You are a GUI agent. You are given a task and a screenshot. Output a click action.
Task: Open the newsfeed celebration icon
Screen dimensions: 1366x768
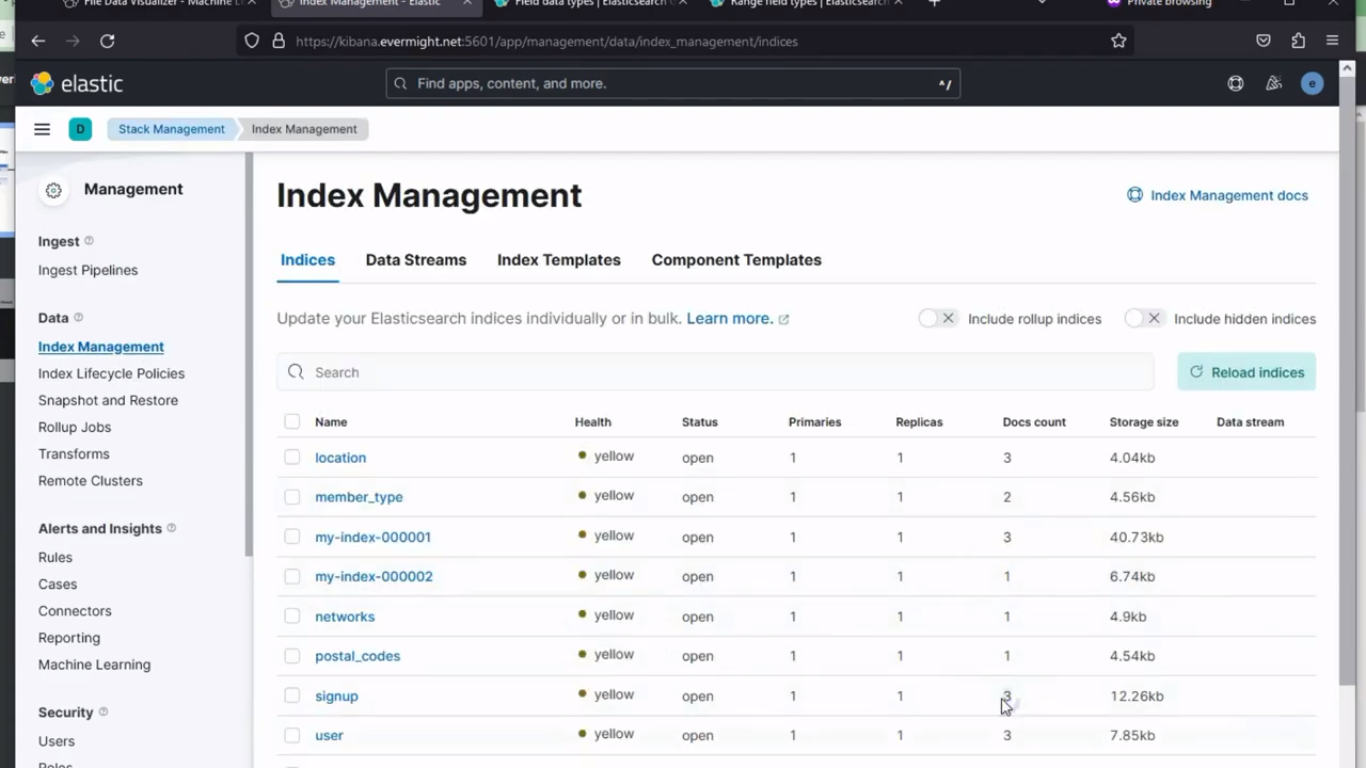coord(1273,84)
